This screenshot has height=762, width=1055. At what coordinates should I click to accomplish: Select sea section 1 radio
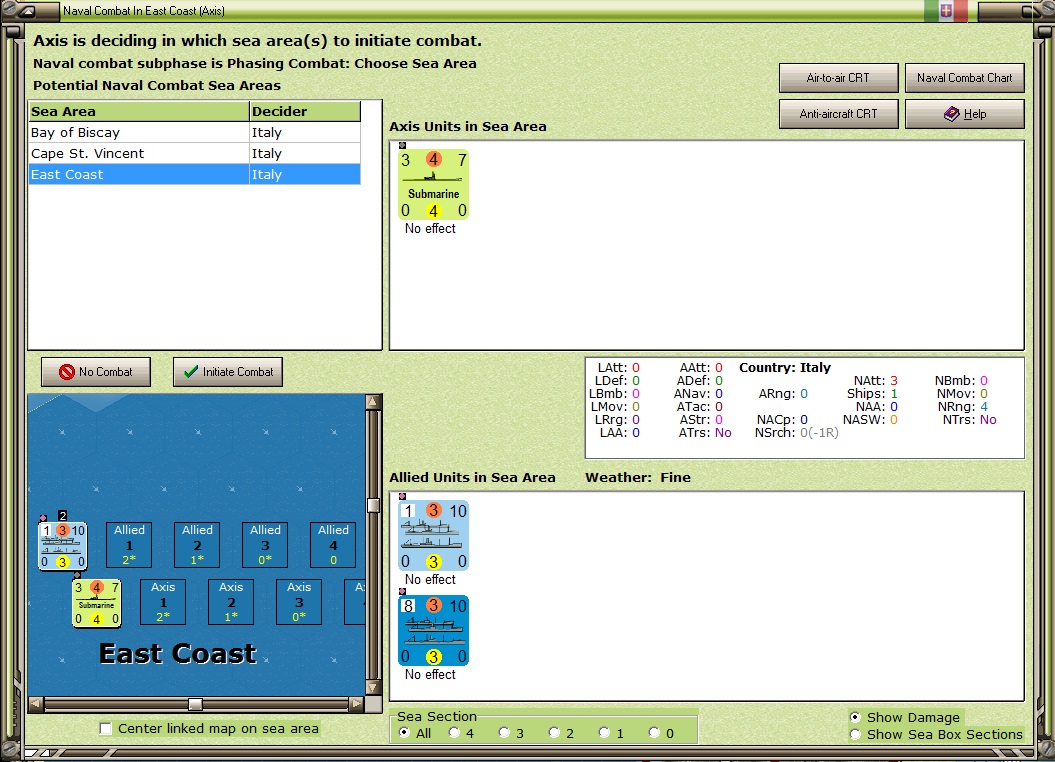[604, 732]
